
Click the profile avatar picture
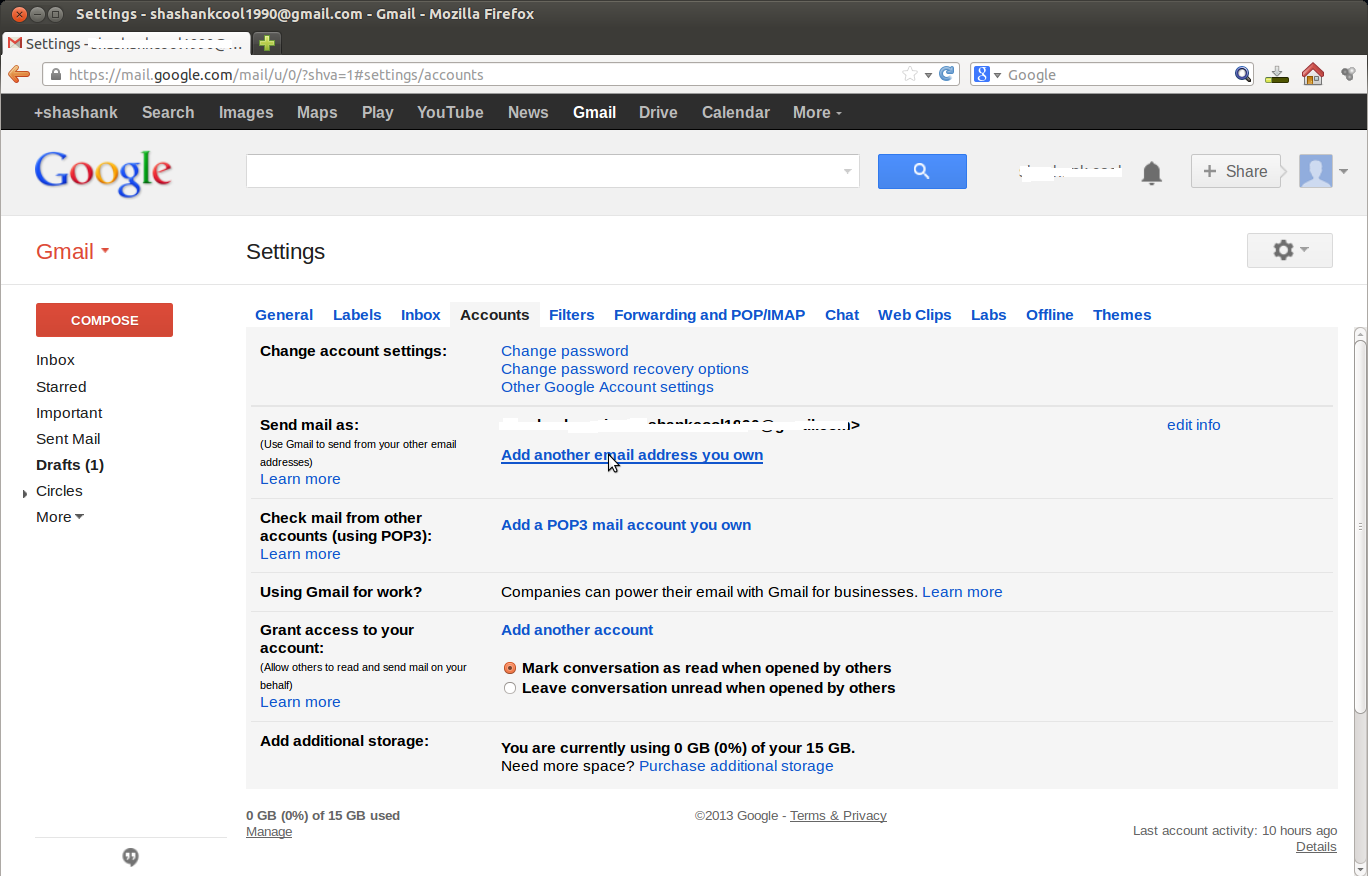pos(1316,171)
